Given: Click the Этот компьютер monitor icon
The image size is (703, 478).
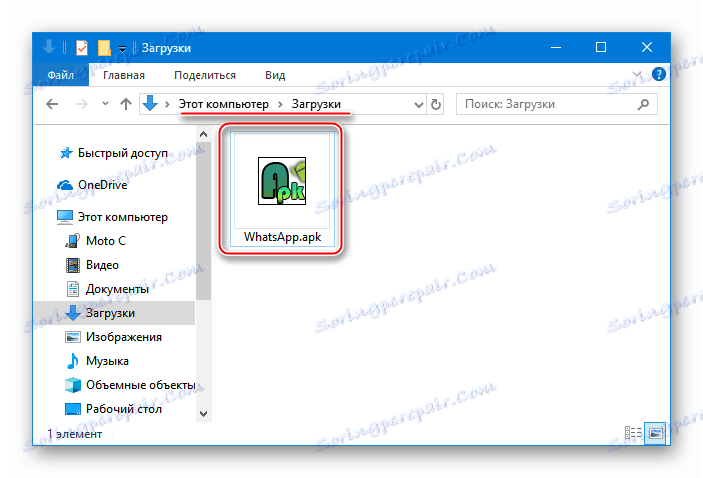Looking at the screenshot, I should 65,217.
